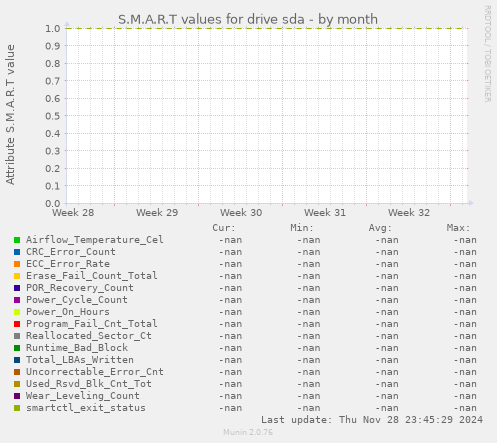Select the Runtime_Bad_Block legend label
Screen dimensions: 497x443
(77, 348)
